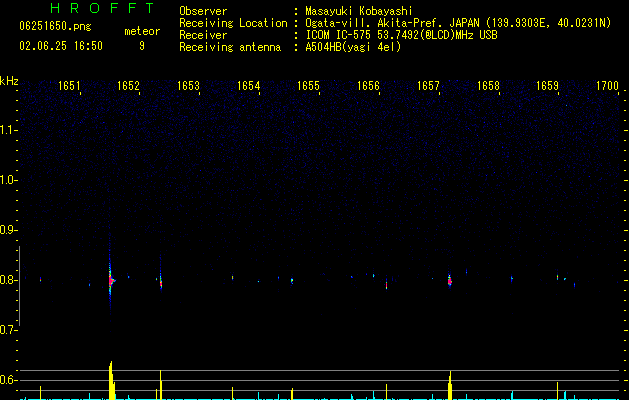Click the meteor count value 9
Screen dimensions: 629x400
pos(142,46)
